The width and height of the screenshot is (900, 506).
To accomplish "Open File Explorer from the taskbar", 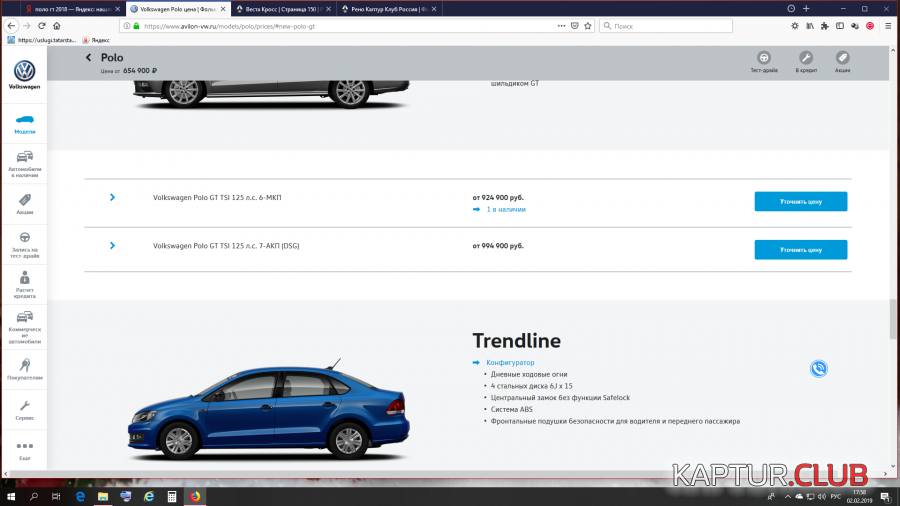I will coord(103,496).
